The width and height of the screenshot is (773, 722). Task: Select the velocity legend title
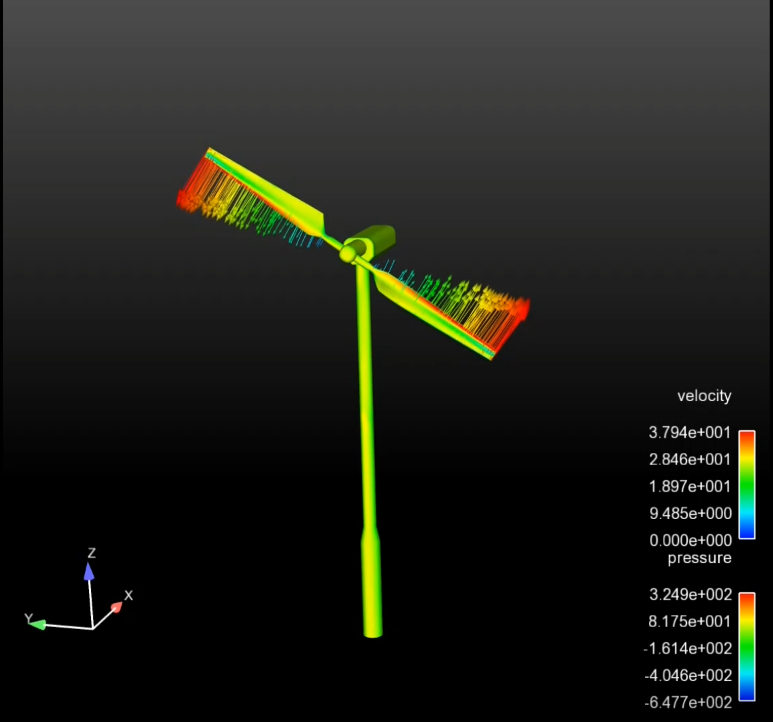pos(704,396)
